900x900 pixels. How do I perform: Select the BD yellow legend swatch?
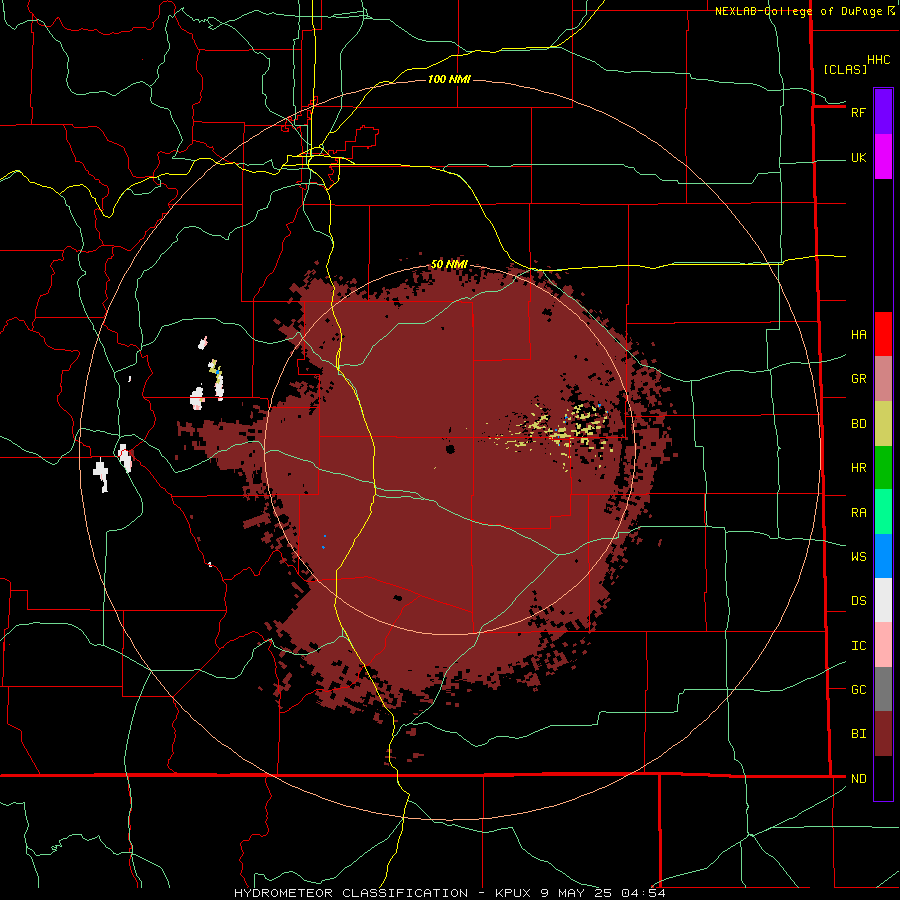883,424
